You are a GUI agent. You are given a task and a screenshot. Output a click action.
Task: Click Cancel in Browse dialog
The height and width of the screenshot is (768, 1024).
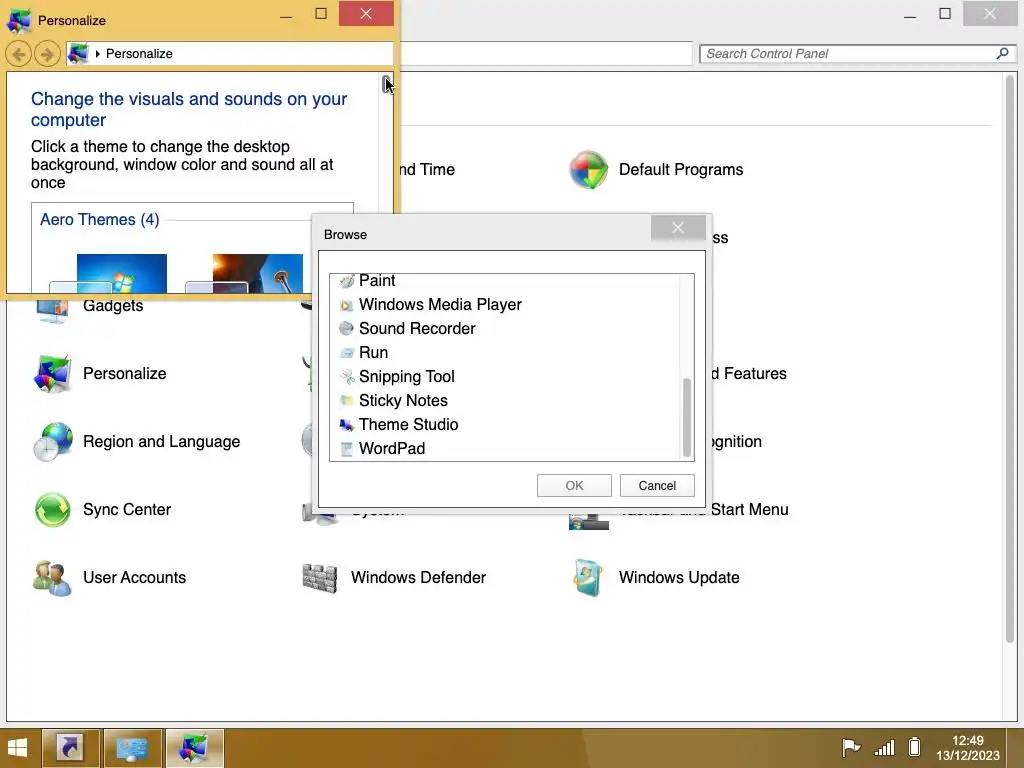click(657, 485)
